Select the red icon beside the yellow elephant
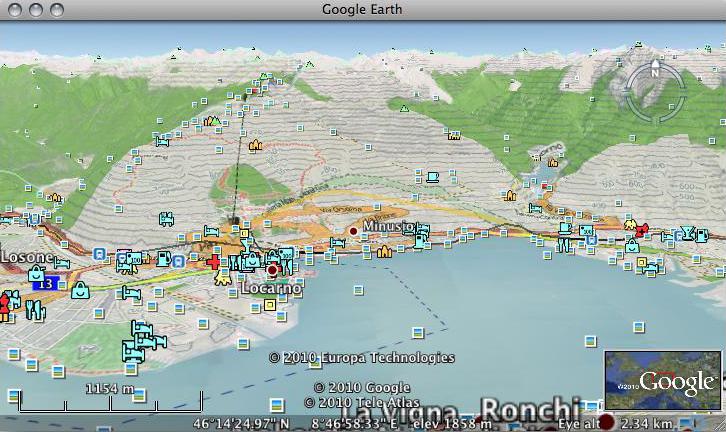This screenshot has height=432, width=726. (642, 229)
